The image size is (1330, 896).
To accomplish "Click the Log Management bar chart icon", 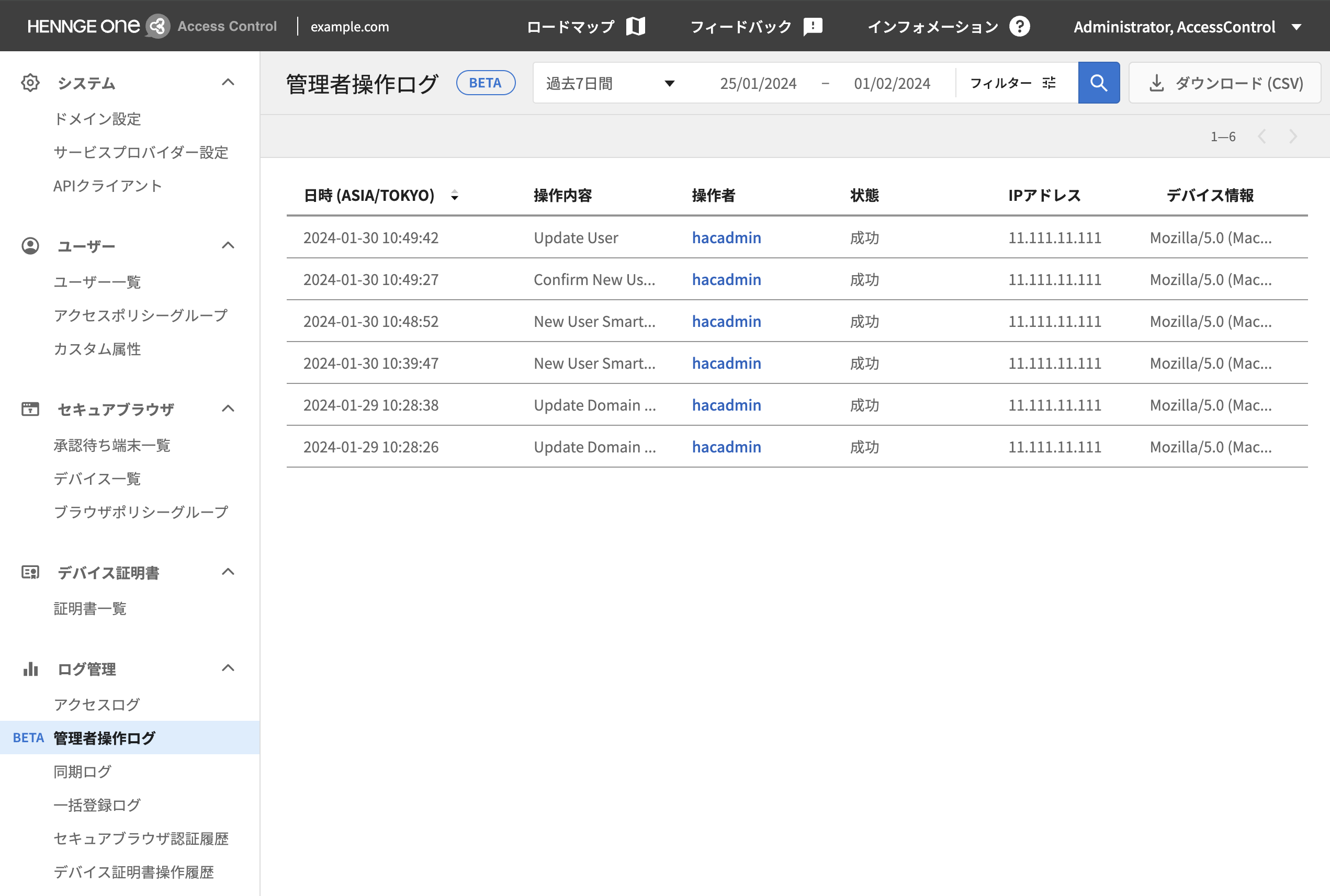I will tap(30, 668).
